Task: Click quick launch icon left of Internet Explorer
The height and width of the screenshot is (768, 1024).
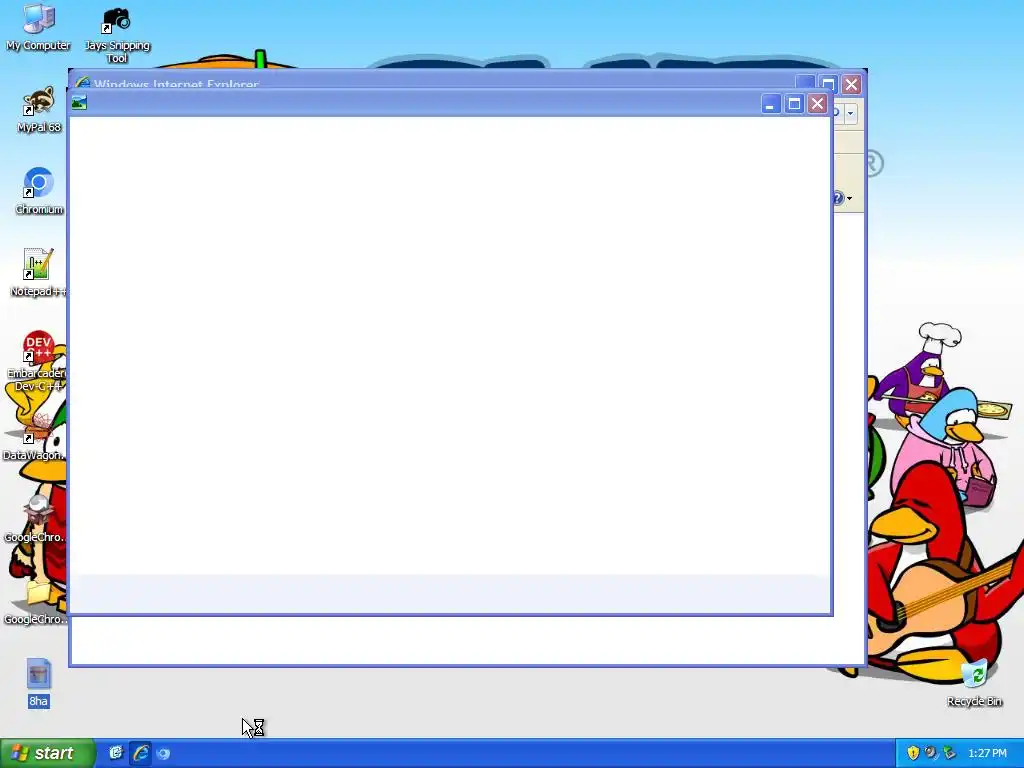Action: coord(116,753)
